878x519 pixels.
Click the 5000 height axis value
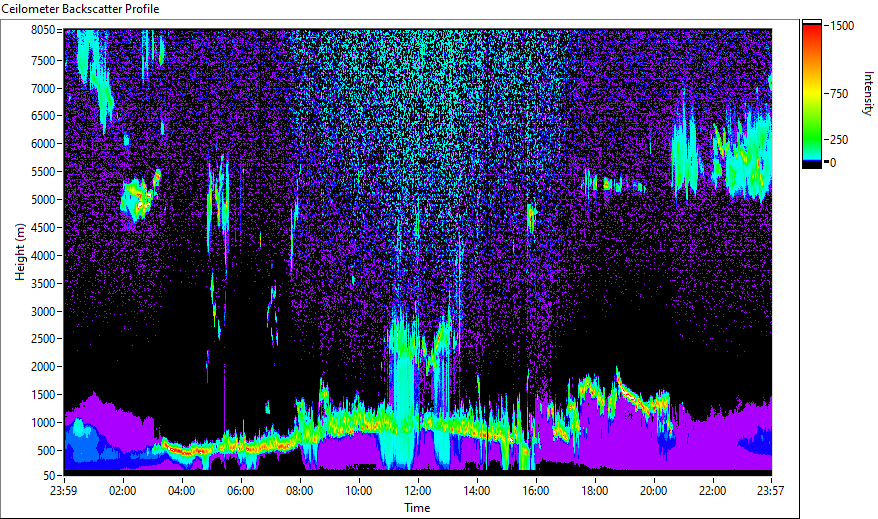tap(43, 200)
